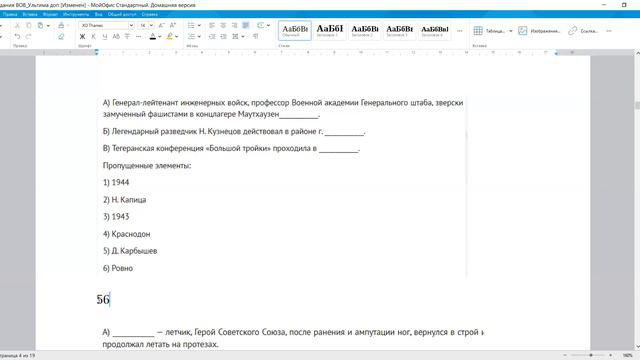Click the line spacing icon
The height and width of the screenshot is (360, 640).
pos(235,36)
